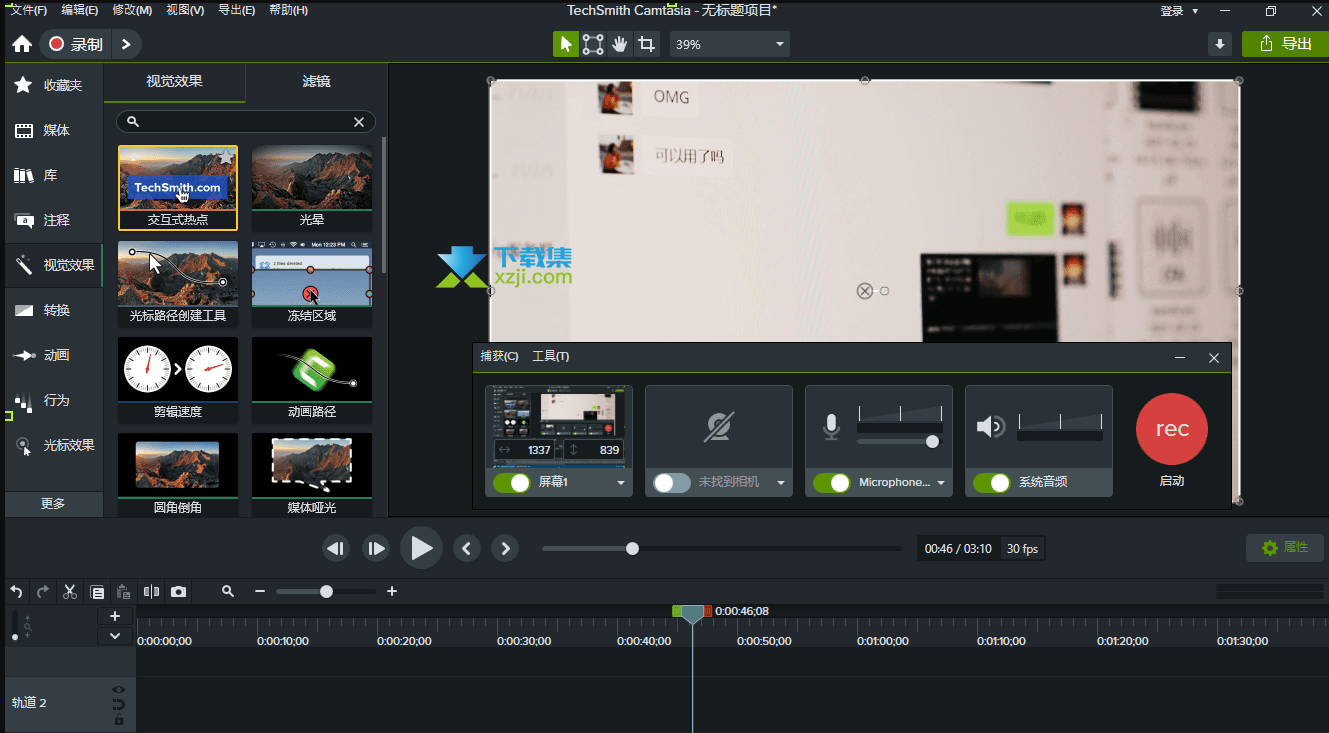
Task: Jump to the previous frame (step back)
Action: tap(336, 548)
